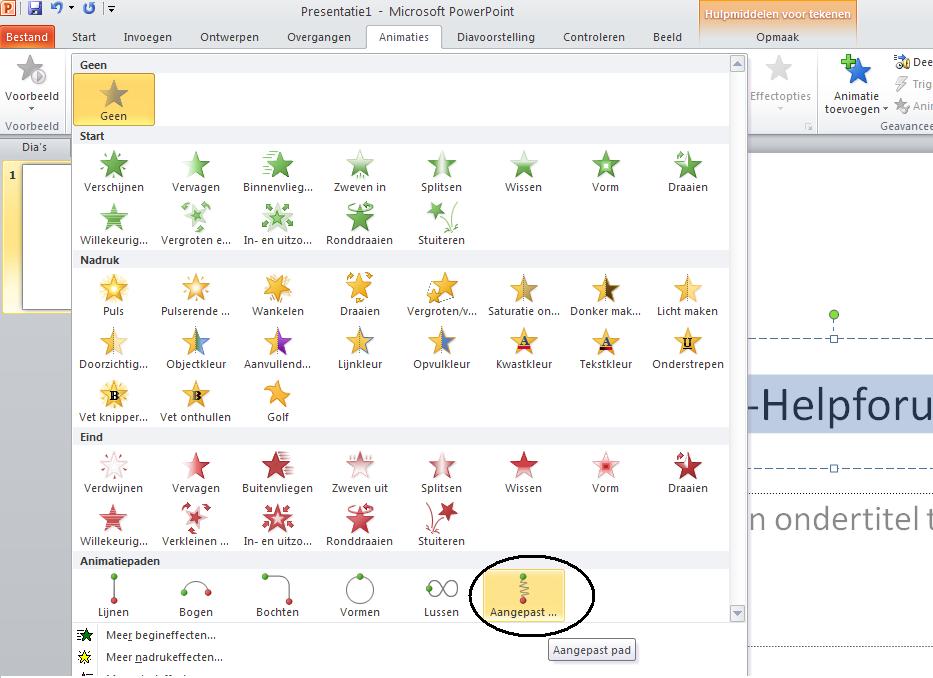Apply the Onderstrepen emphasis effect
Screen dimensions: 933x678
687,348
